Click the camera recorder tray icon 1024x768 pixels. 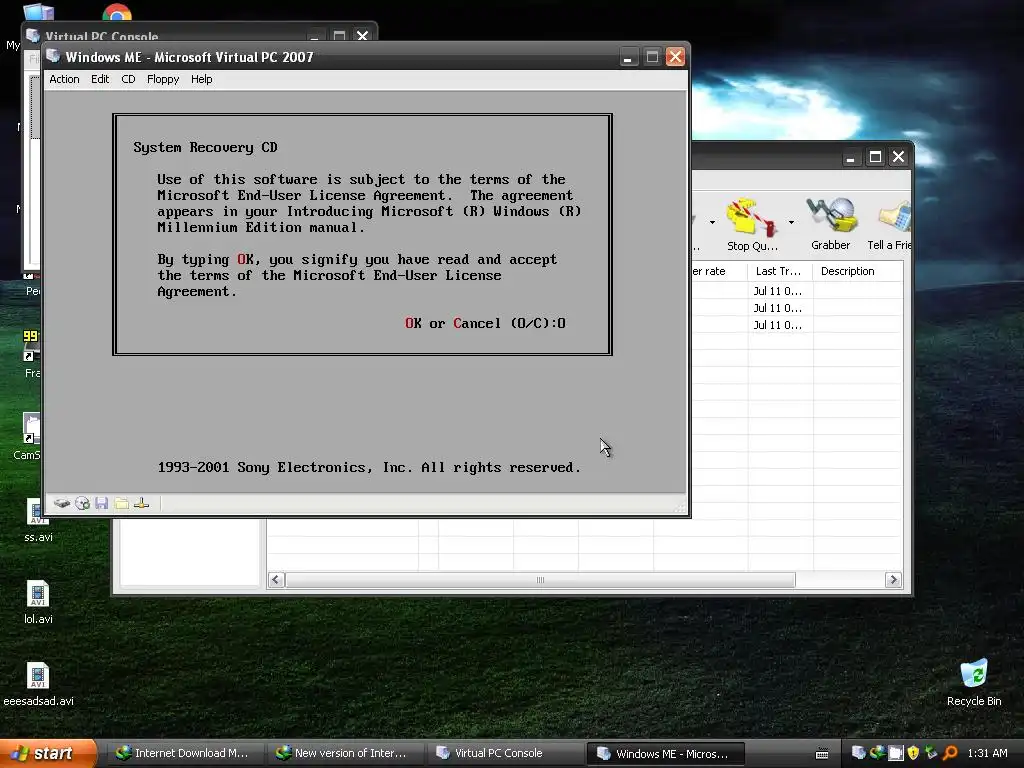[896, 753]
